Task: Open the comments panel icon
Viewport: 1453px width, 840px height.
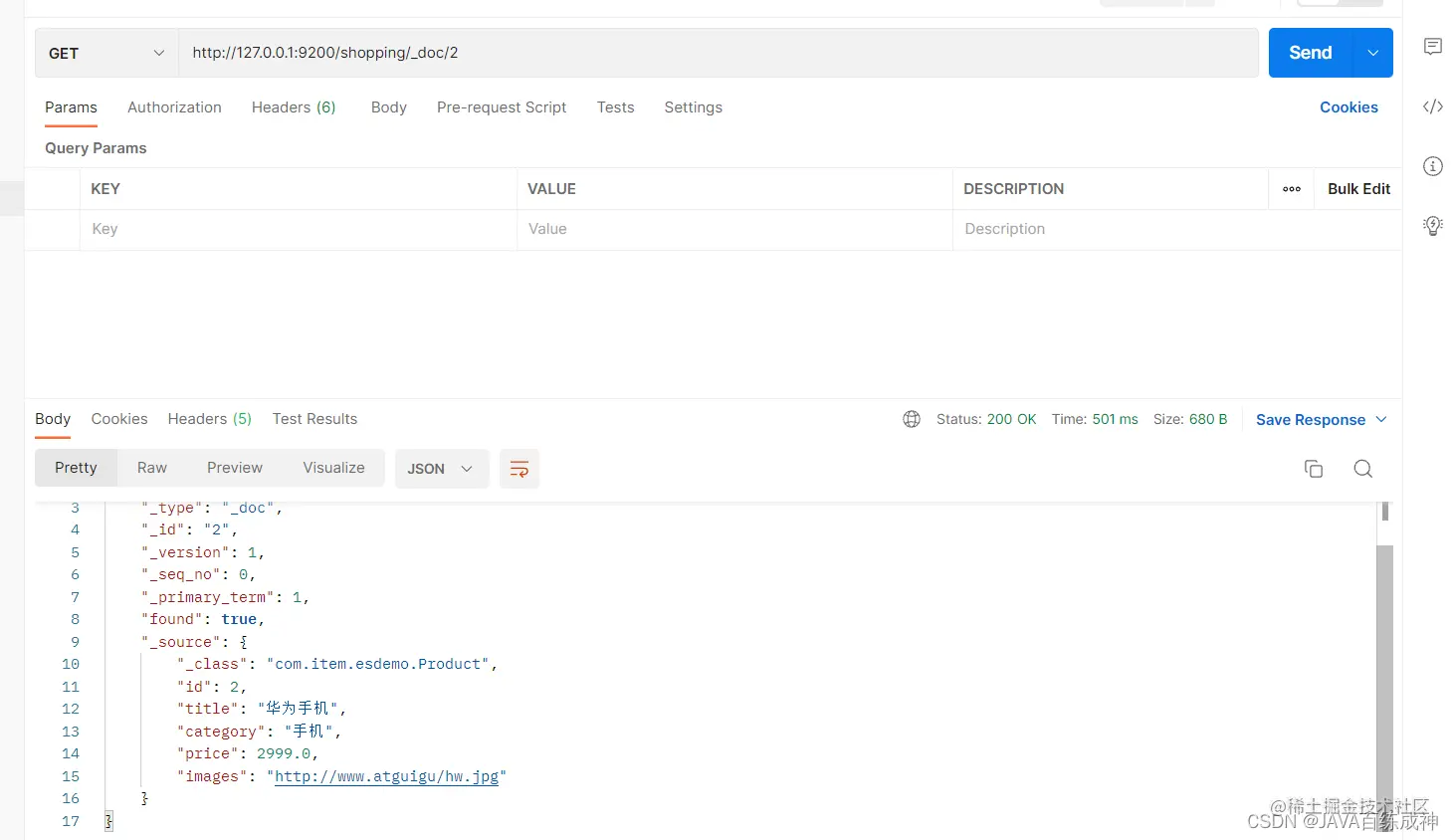Action: point(1432,47)
